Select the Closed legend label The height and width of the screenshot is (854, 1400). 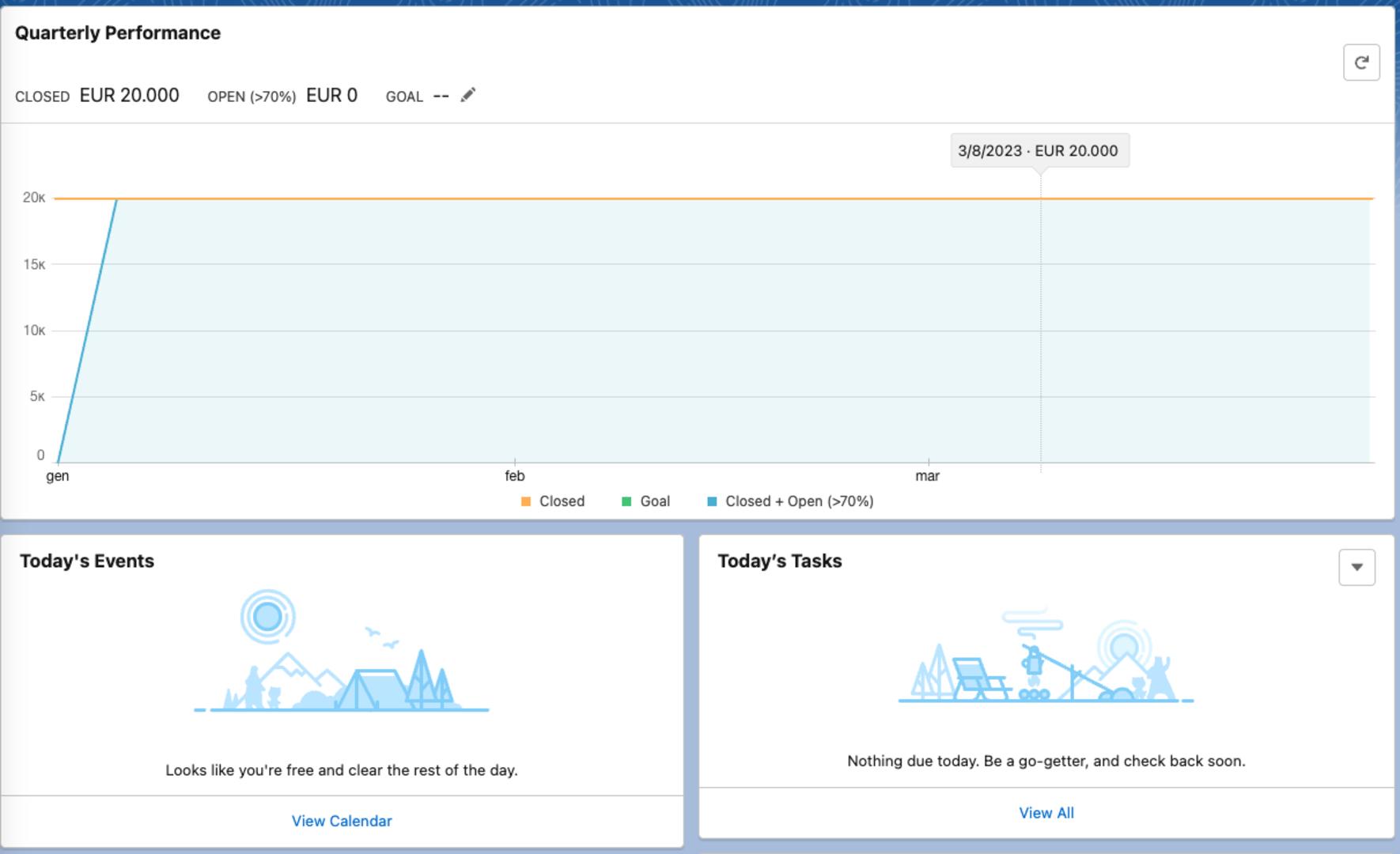pos(562,501)
